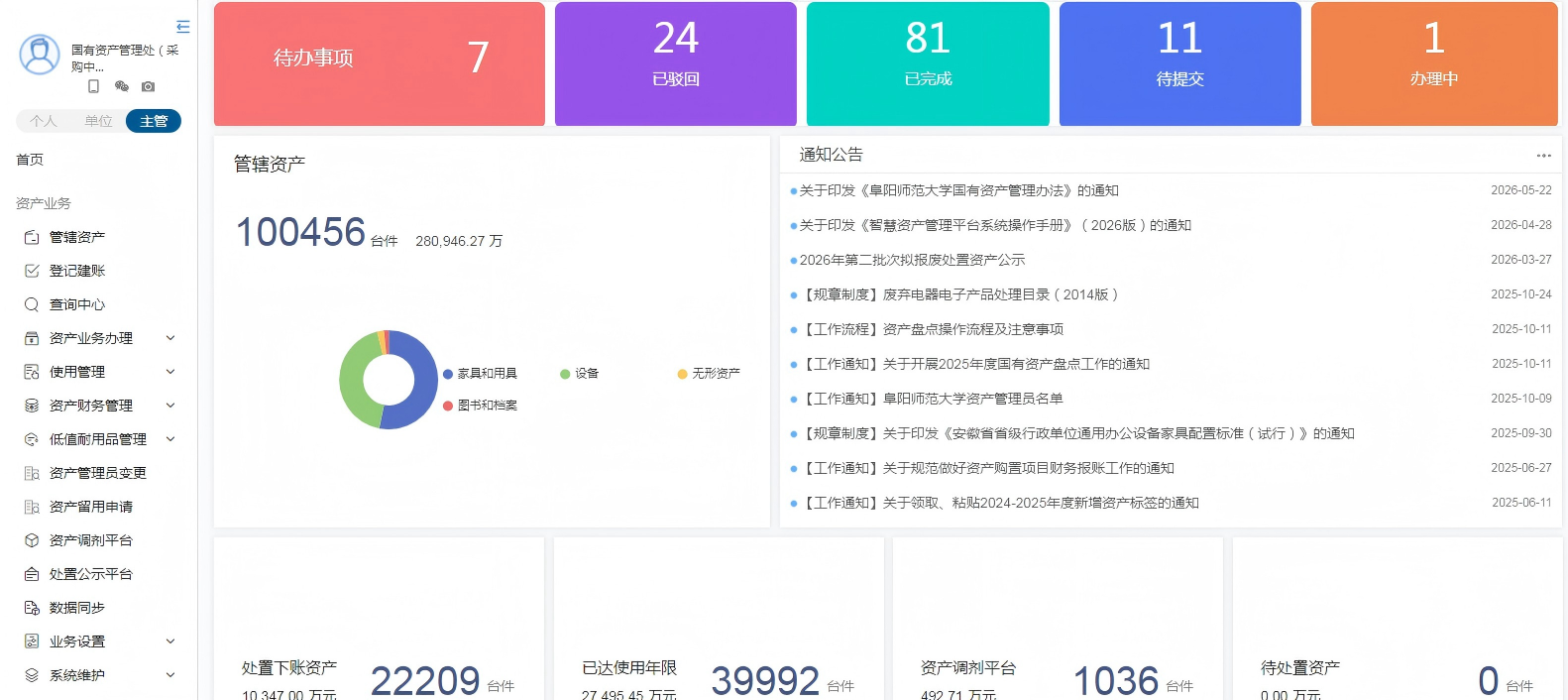Open notice 关于规范做好资产购置项目财务报账工作的通知
The width and height of the screenshot is (1568, 700).
tap(987, 468)
